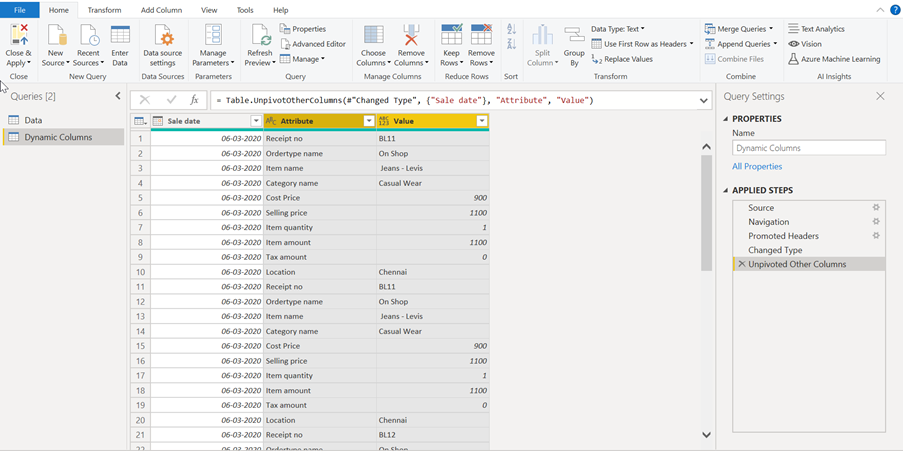Screen dimensions: 903x451
Task: Switch to the View tab
Action: pyautogui.click(x=209, y=10)
